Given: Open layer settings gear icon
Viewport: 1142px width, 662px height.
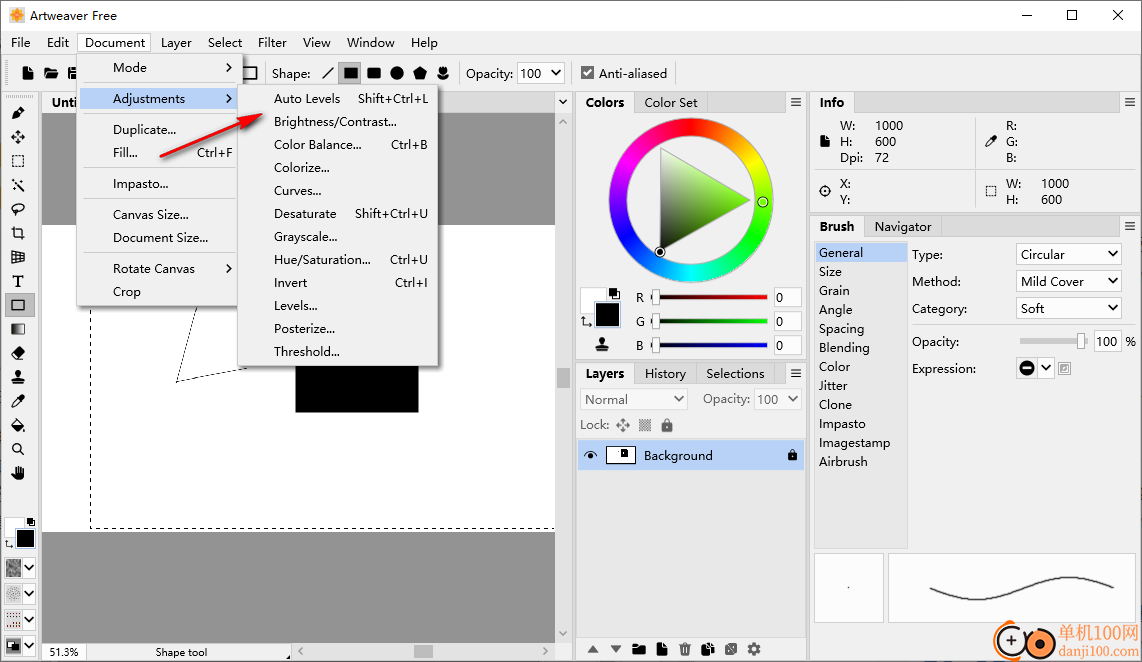Looking at the screenshot, I should tap(754, 649).
